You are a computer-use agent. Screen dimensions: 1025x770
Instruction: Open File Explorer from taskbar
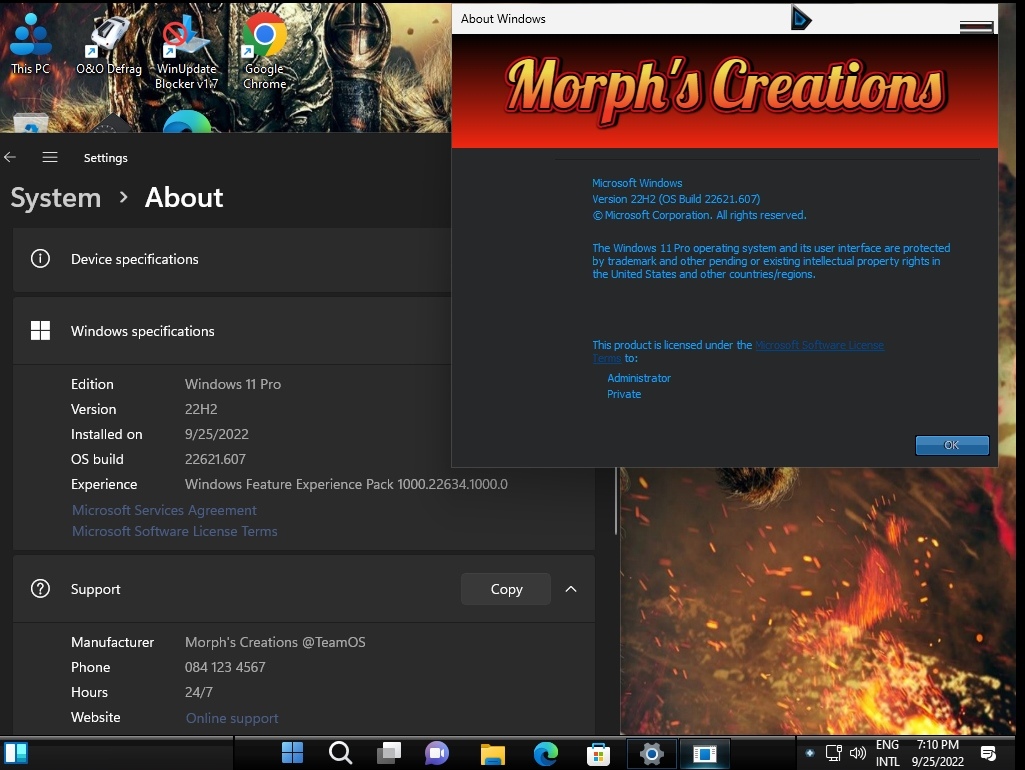pos(492,754)
